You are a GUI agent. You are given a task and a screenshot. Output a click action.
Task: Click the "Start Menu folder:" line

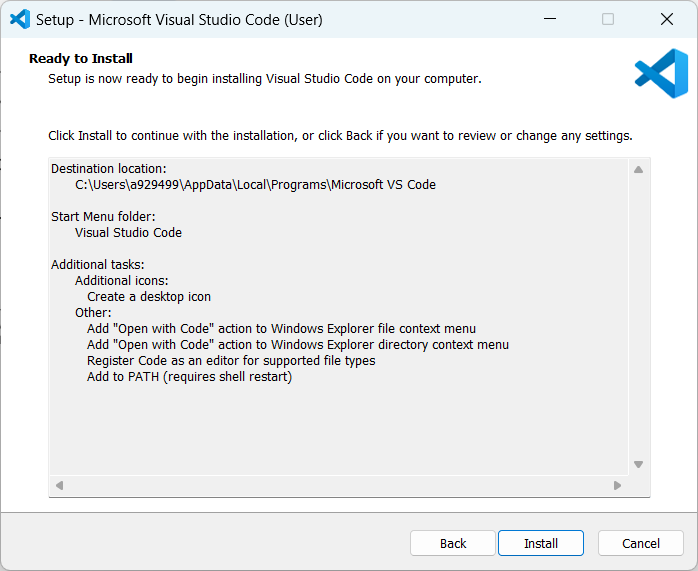click(103, 217)
